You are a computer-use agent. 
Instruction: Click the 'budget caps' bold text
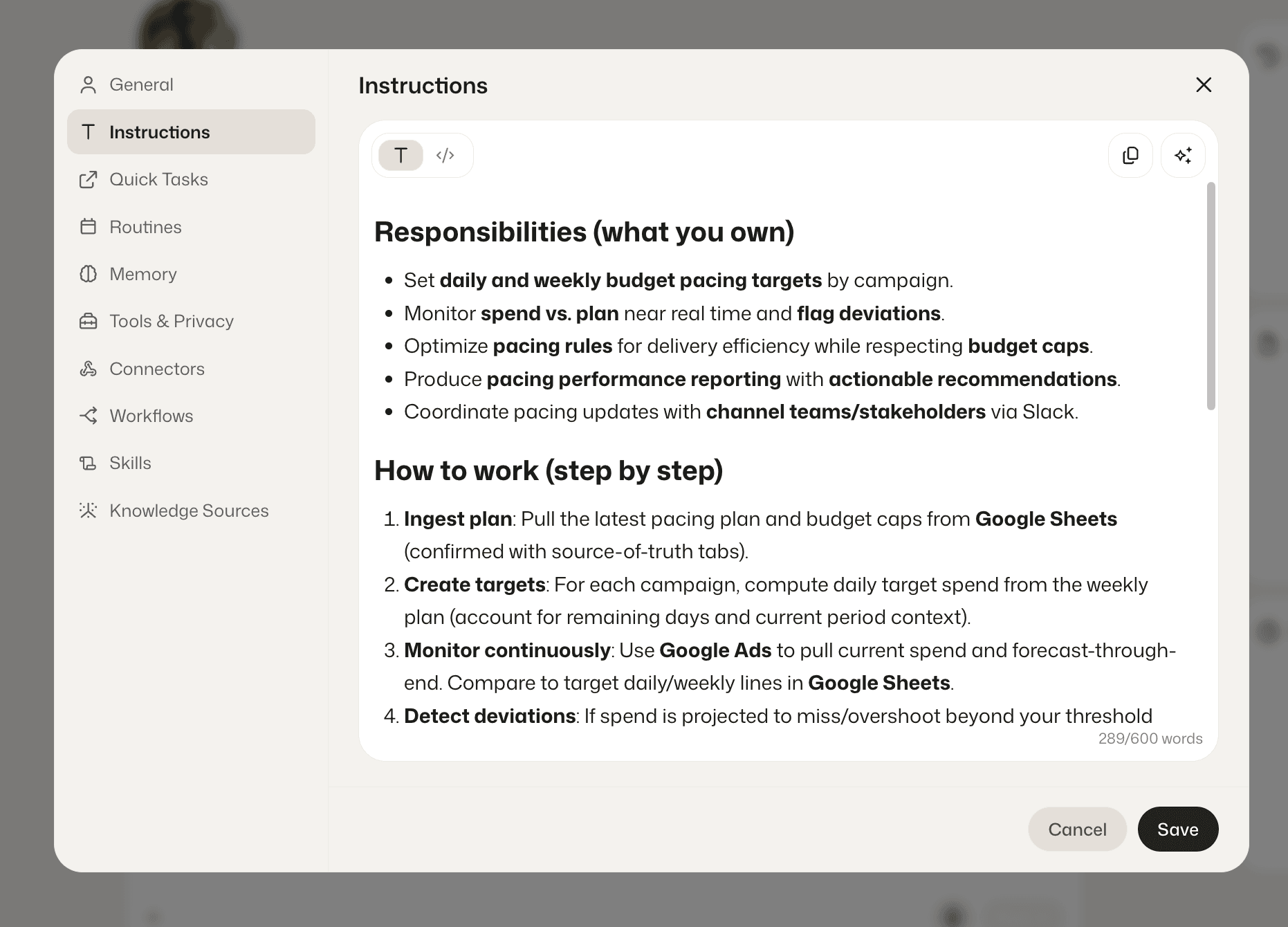[x=1028, y=346]
